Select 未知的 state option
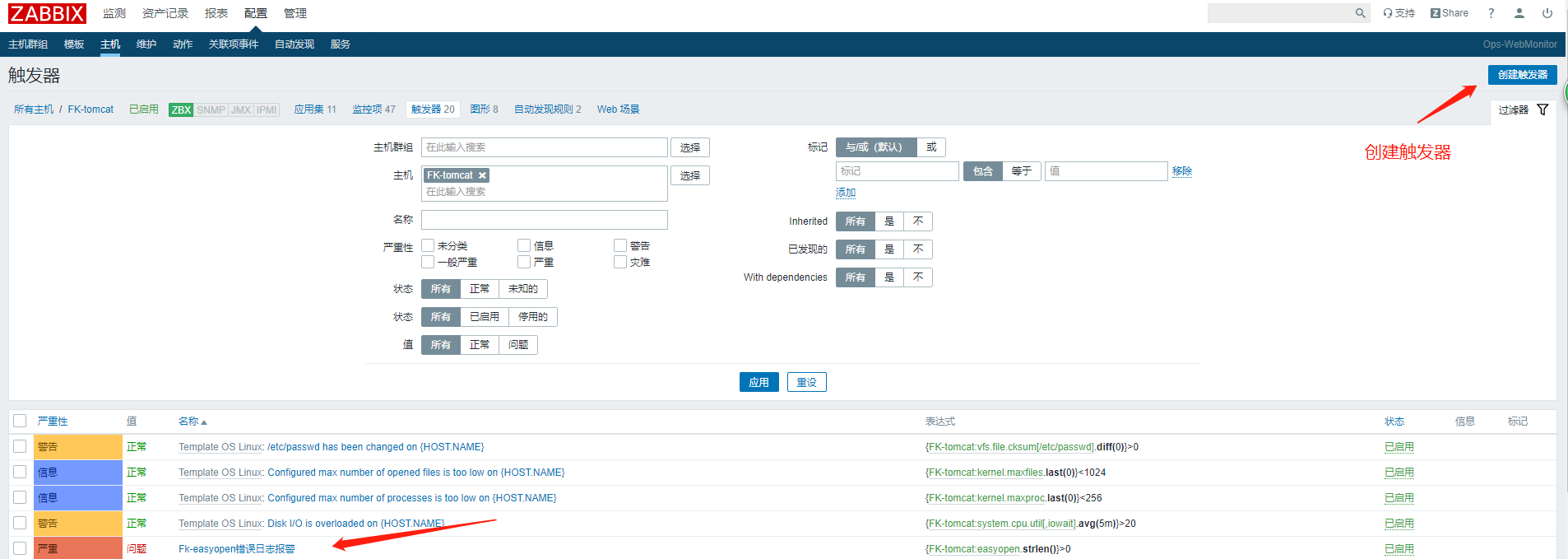 pos(523,289)
